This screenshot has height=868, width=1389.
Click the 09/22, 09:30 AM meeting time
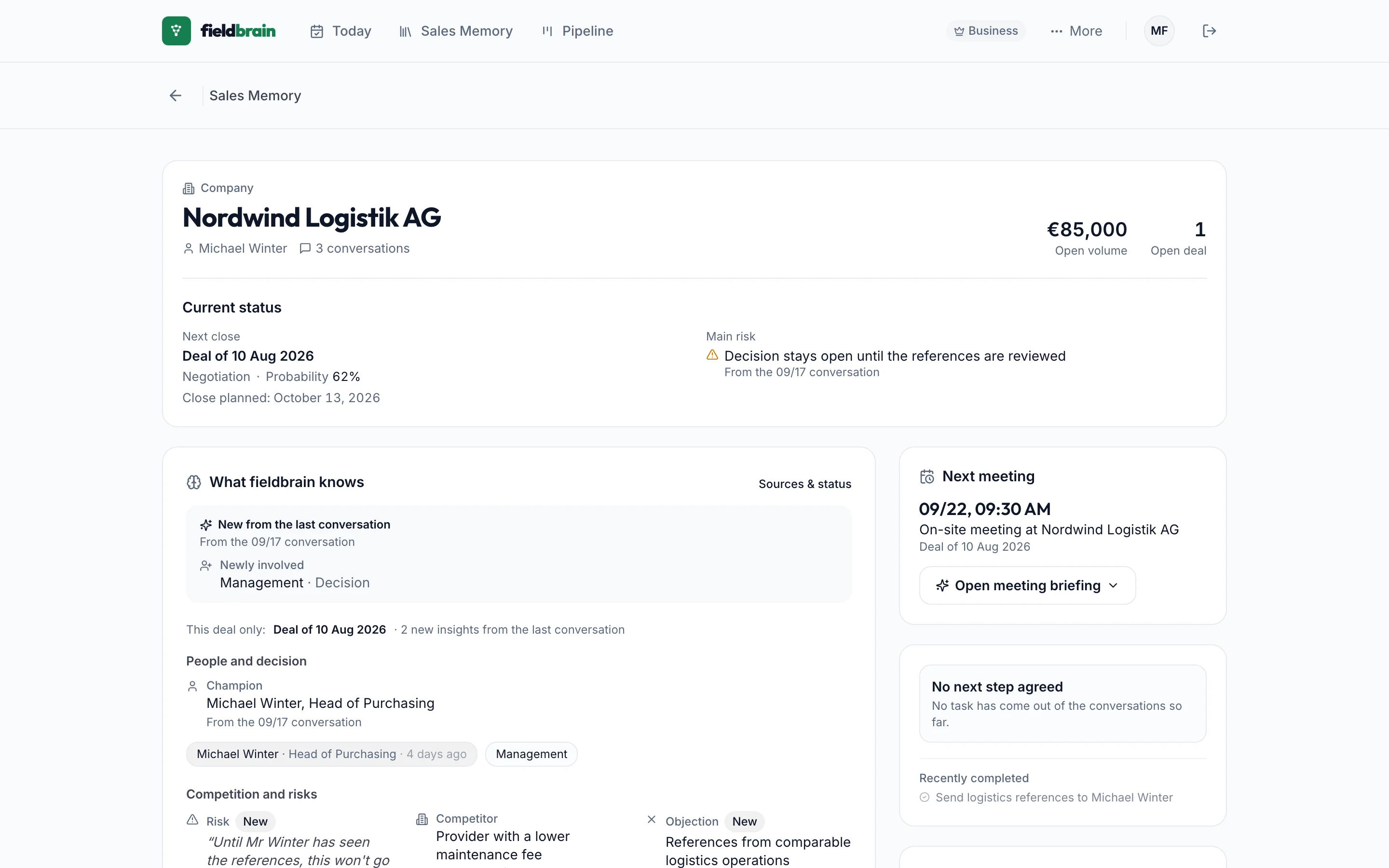[x=985, y=509]
